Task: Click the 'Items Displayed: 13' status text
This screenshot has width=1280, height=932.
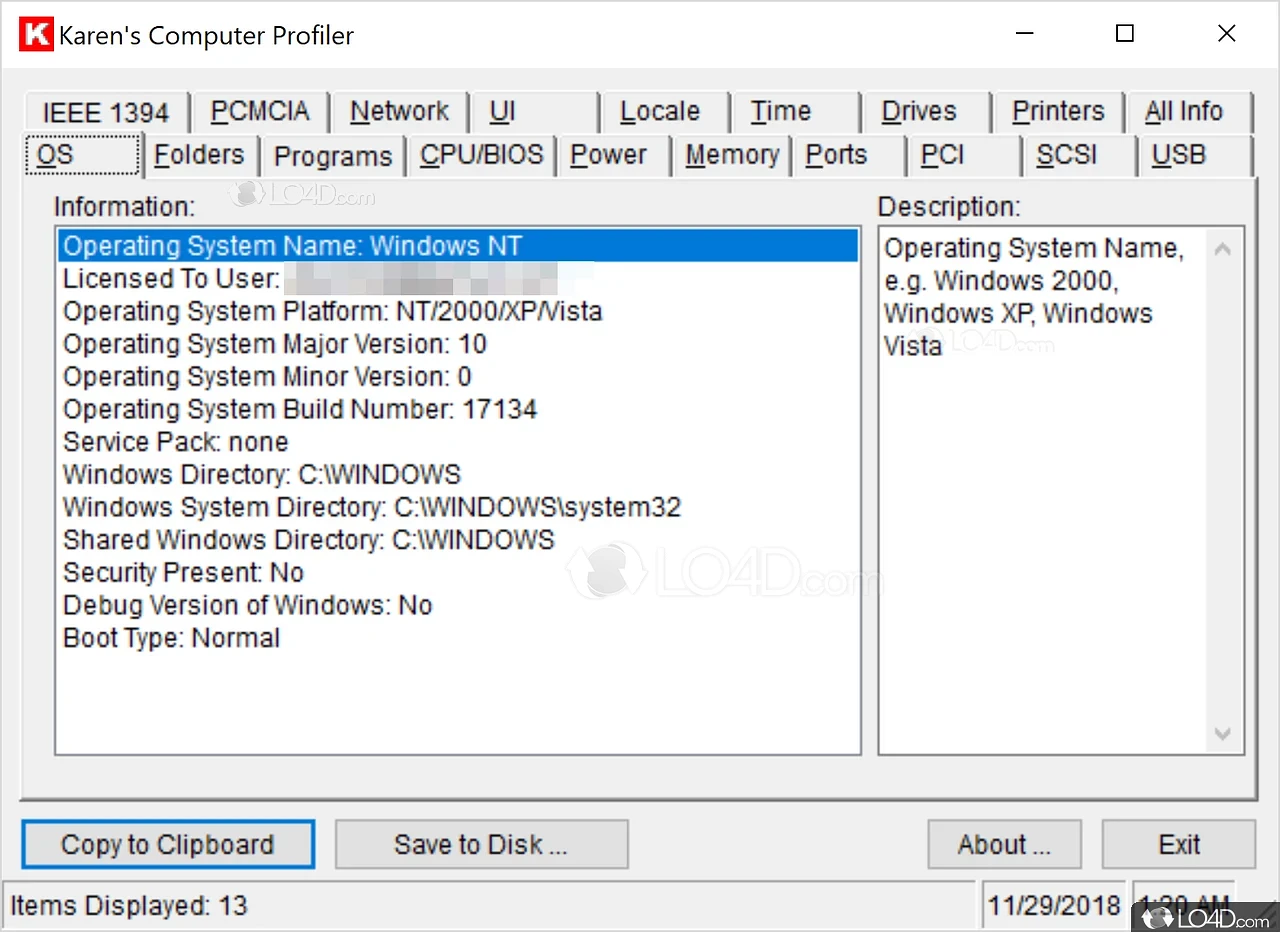Action: pyautogui.click(x=129, y=906)
